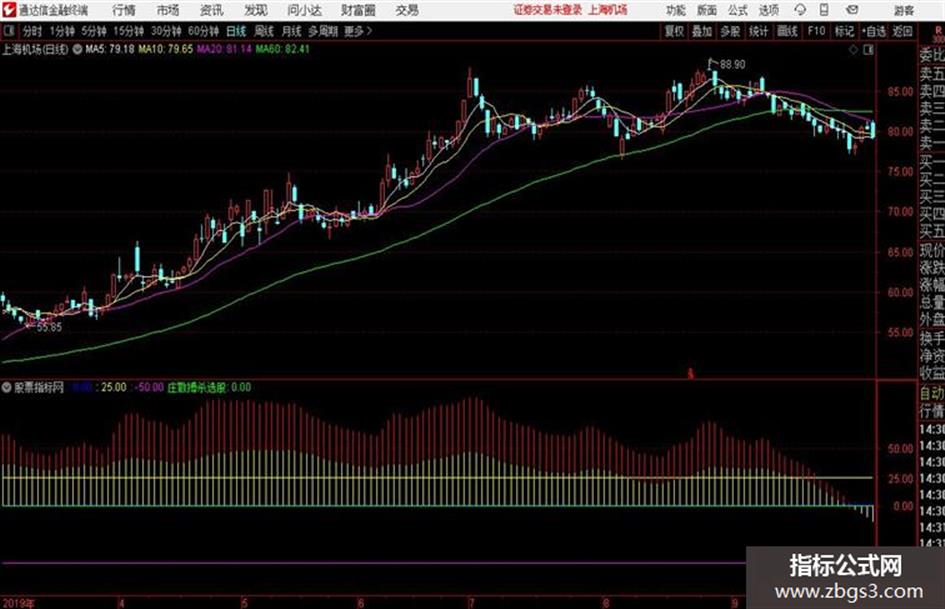Viewport: 945px width, 609px height.
Task: Open the 交易 menu
Action: click(x=407, y=10)
